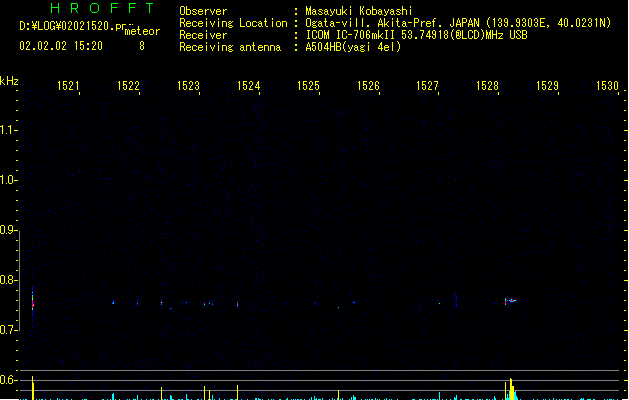Click the 'Observer' field label
Screen dimensions: 629x400
[203, 11]
